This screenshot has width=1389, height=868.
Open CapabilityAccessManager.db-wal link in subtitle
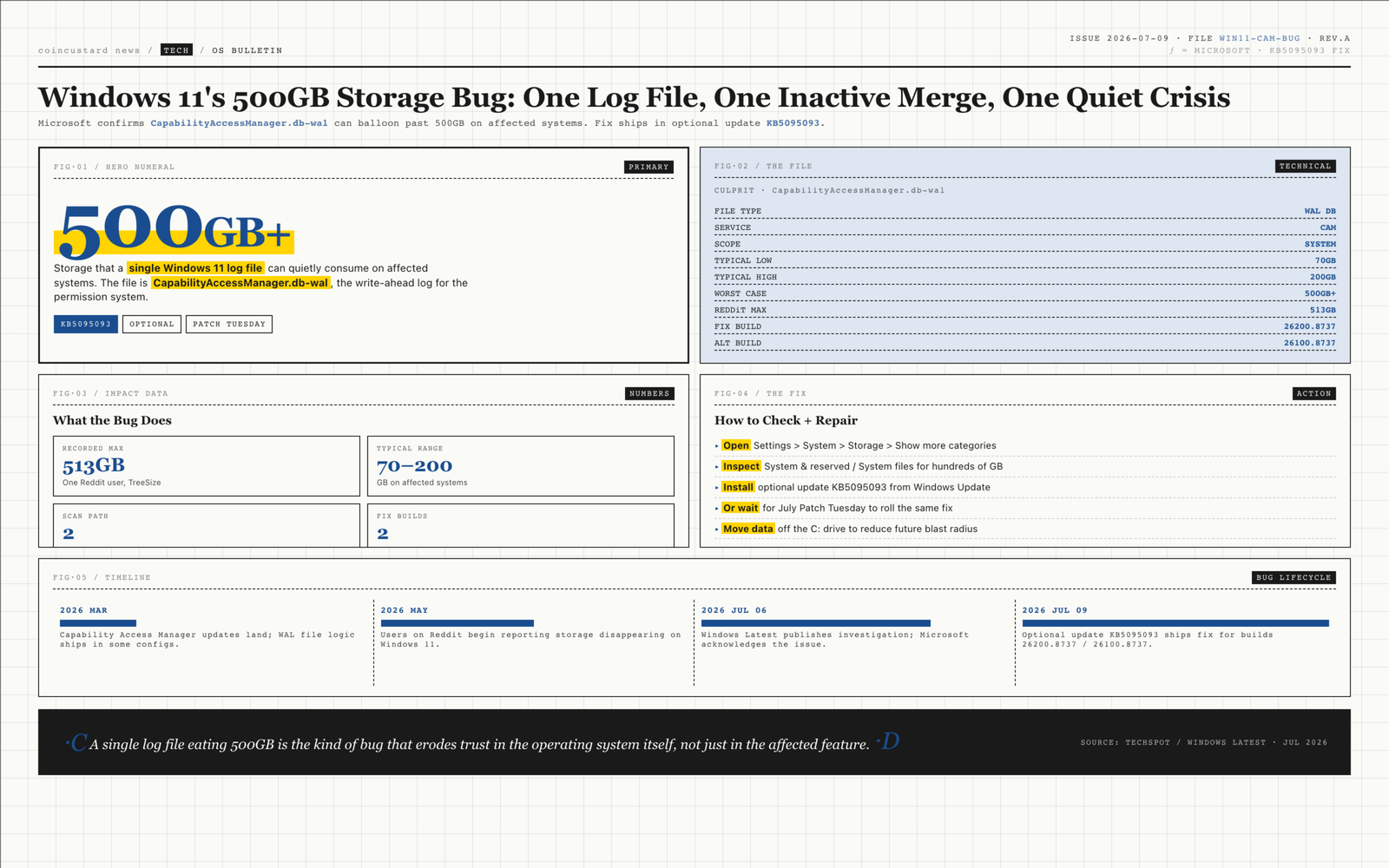pyautogui.click(x=239, y=123)
